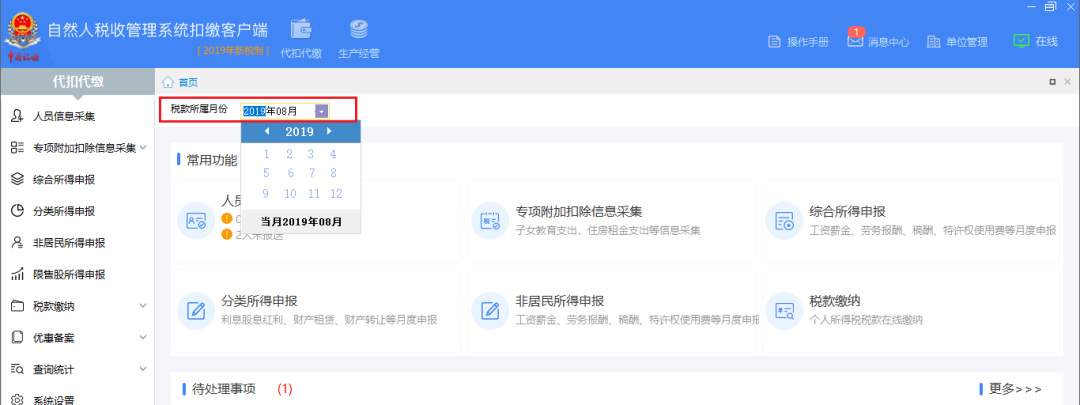Click the 2019 year header in calendar
The width and height of the screenshot is (1080, 405).
(299, 132)
